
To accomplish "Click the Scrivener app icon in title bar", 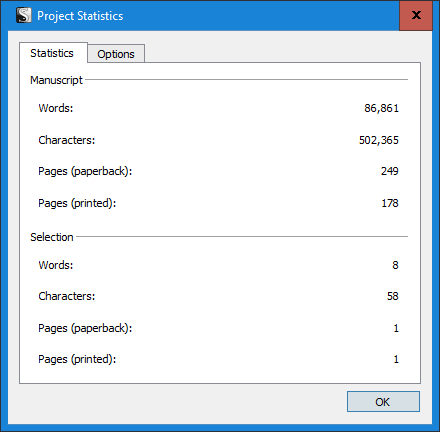I will tap(24, 15).
